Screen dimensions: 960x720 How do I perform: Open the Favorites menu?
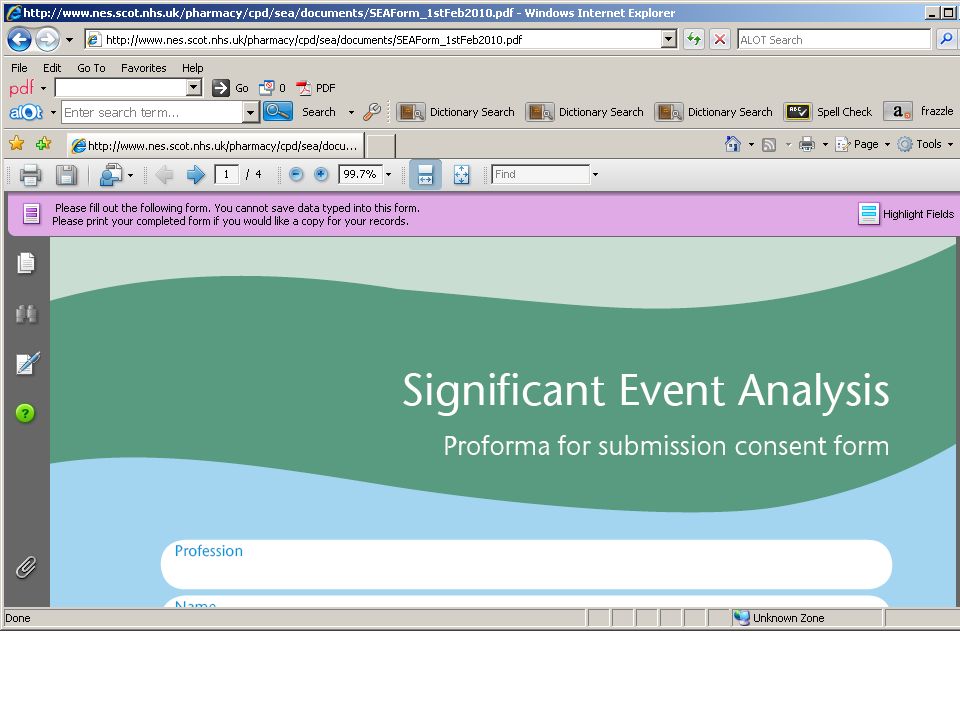tap(143, 68)
